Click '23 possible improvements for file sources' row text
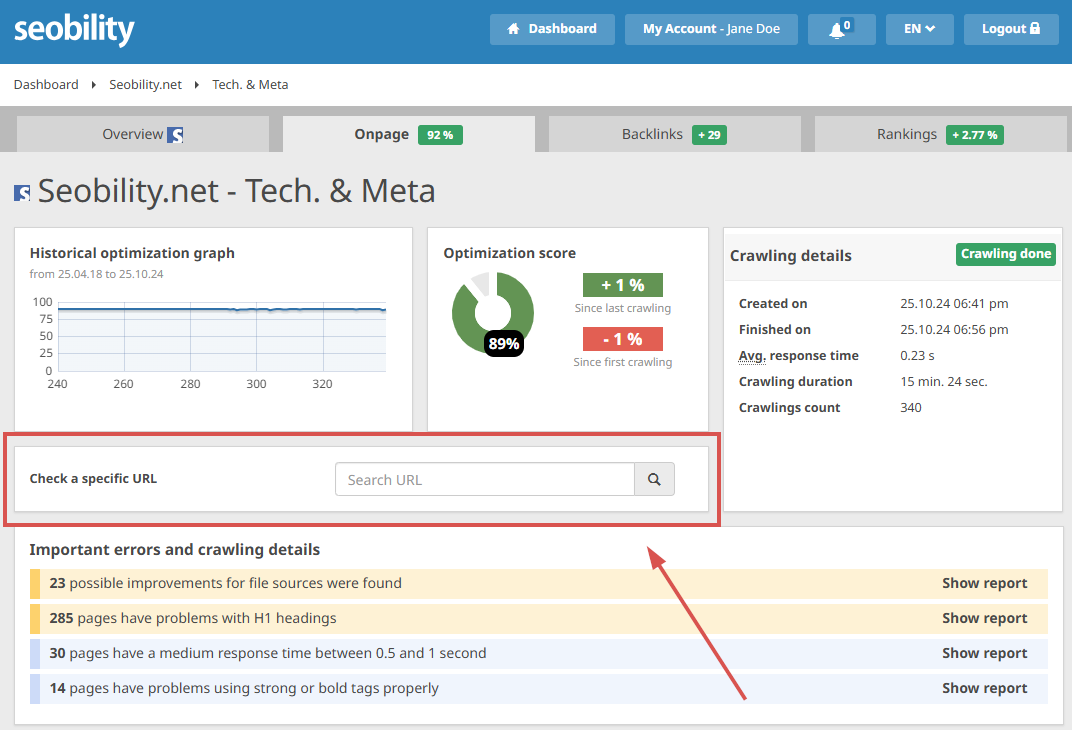1072x730 pixels. [226, 583]
